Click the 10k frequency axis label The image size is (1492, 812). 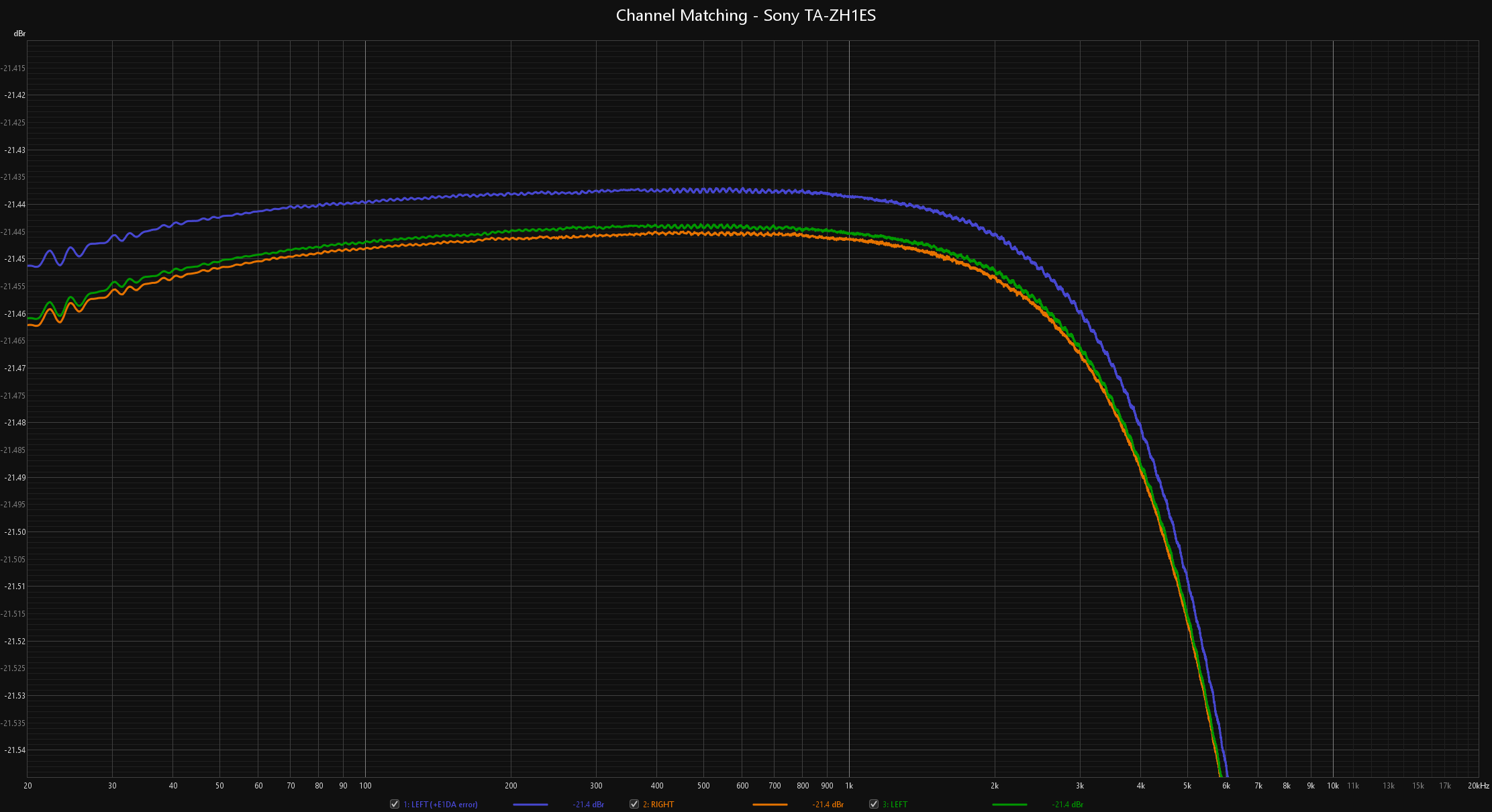coord(1333,786)
